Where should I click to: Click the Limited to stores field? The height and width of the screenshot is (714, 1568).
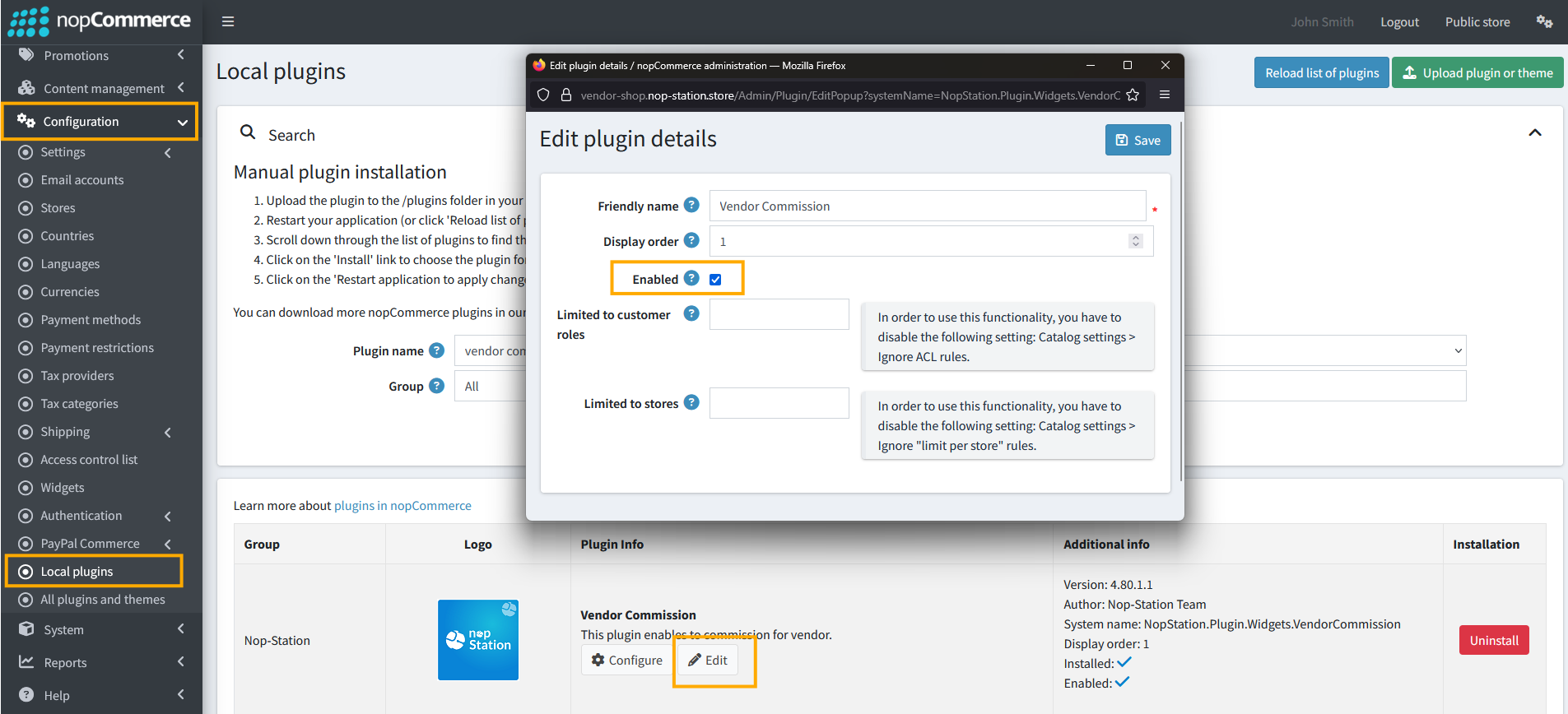tap(779, 403)
